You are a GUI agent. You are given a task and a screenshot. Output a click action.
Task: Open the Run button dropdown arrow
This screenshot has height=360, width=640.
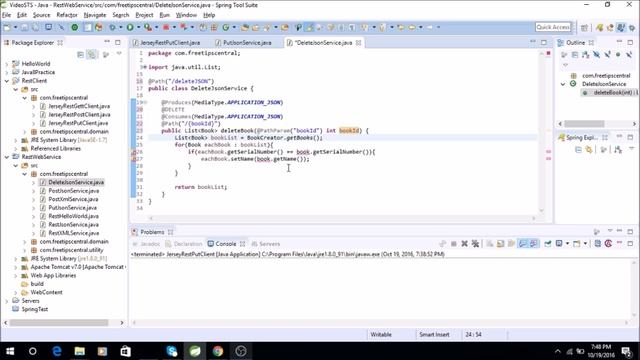click(x=138, y=27)
